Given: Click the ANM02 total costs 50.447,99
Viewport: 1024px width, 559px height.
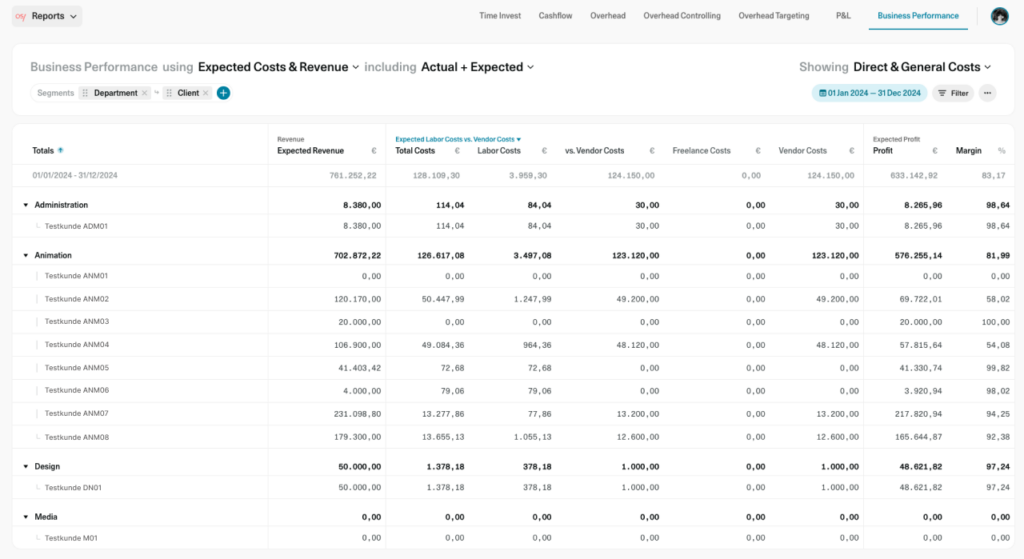Looking at the screenshot, I should point(443,299).
